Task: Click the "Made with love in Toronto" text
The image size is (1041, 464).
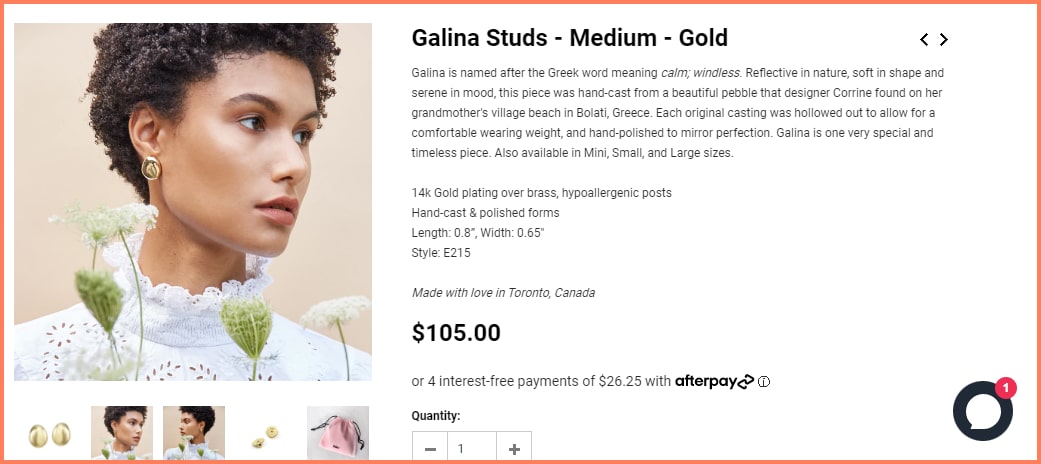Action: [x=503, y=293]
